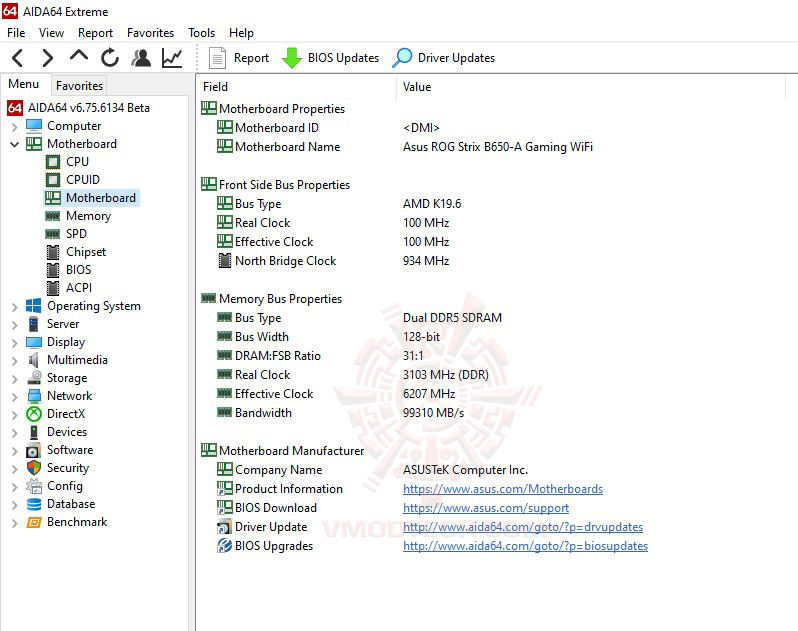This screenshot has width=798, height=631.
Task: Click the Report document icon in the toolbar
Action: coord(217,58)
